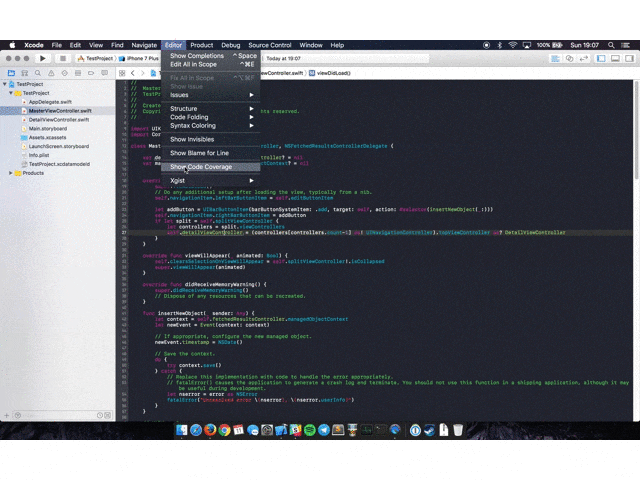Select LaunchScreen.storyboard in the navigator
The image size is (640, 480).
[x=59, y=146]
